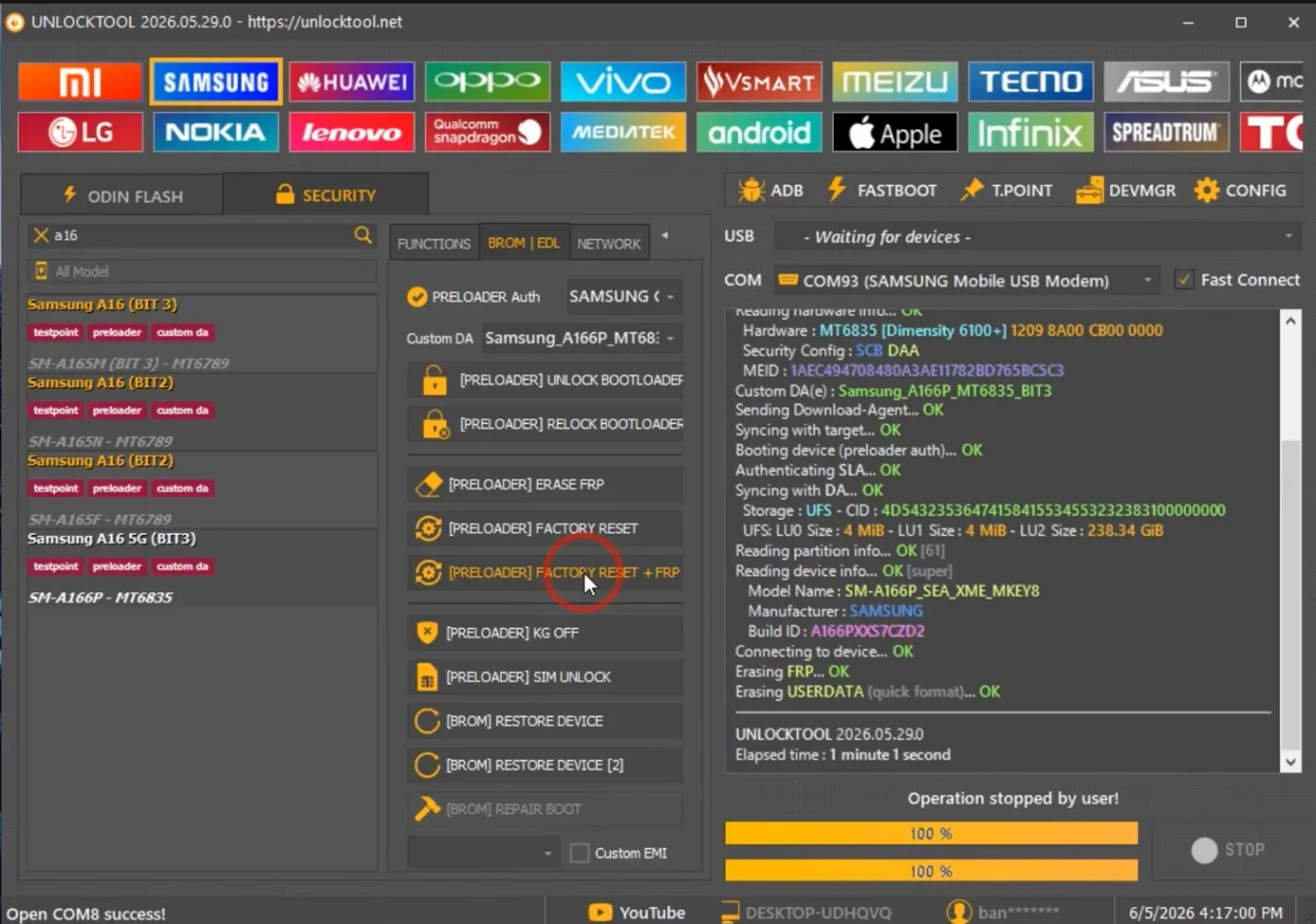The height and width of the screenshot is (924, 1316).
Task: Expand the USB waiting for devices dropdown
Action: pyautogui.click(x=1037, y=237)
